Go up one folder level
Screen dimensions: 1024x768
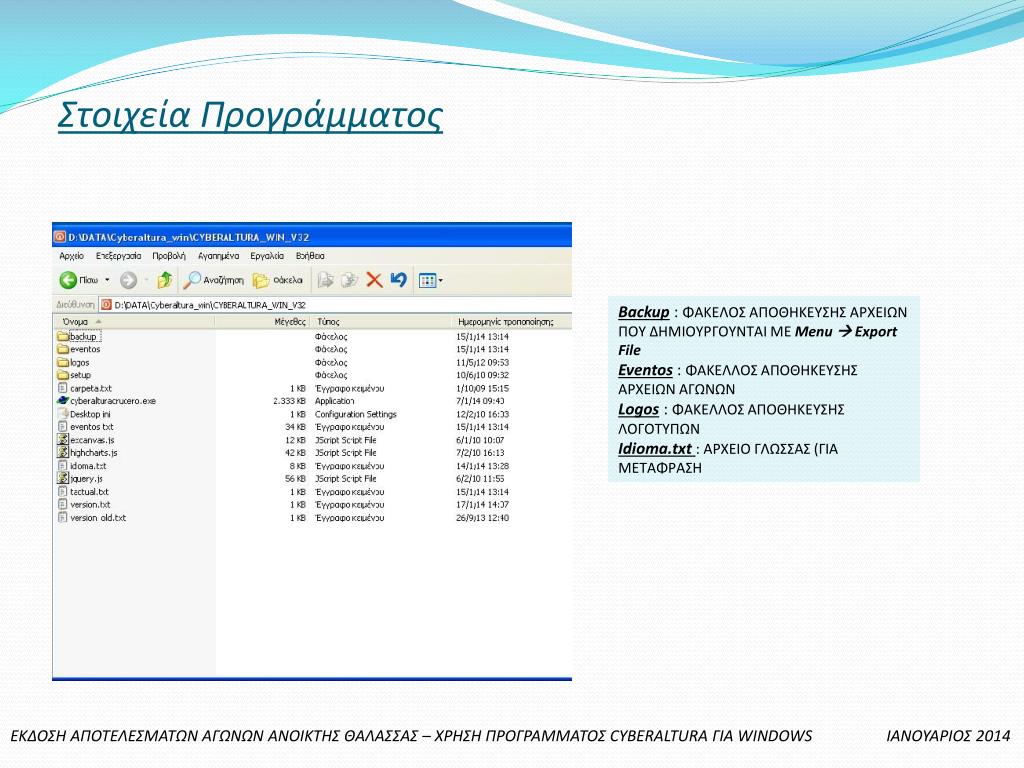(165, 280)
